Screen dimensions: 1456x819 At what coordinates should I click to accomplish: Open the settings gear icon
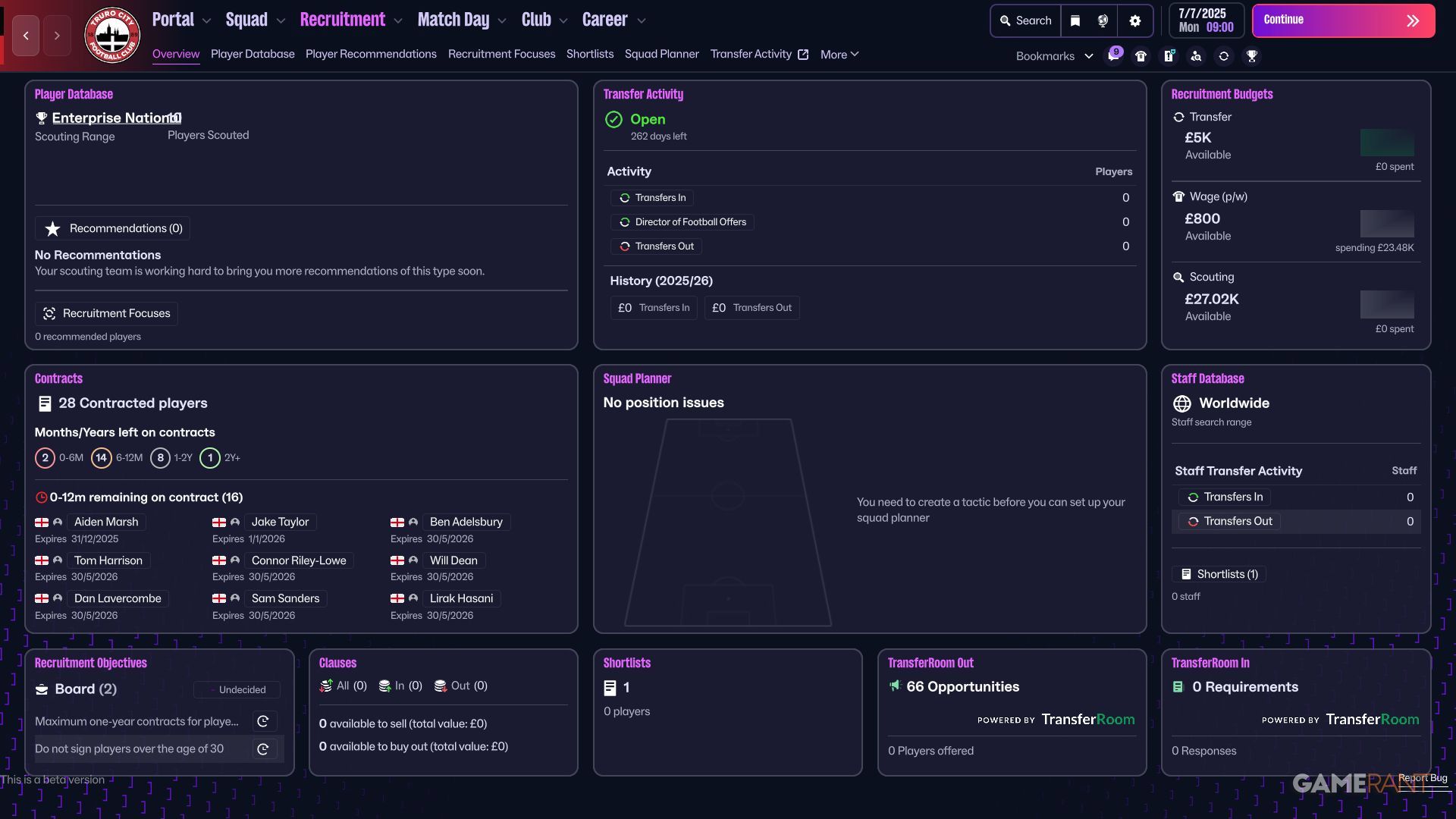point(1134,20)
